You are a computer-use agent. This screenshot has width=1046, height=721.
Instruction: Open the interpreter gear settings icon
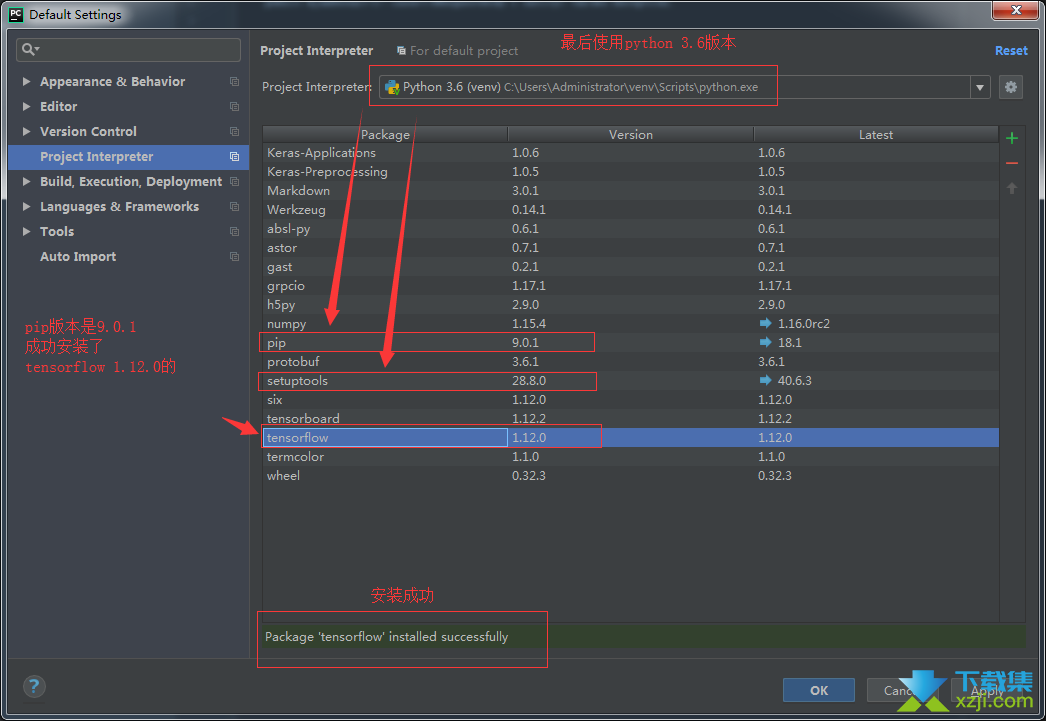coord(1011,87)
